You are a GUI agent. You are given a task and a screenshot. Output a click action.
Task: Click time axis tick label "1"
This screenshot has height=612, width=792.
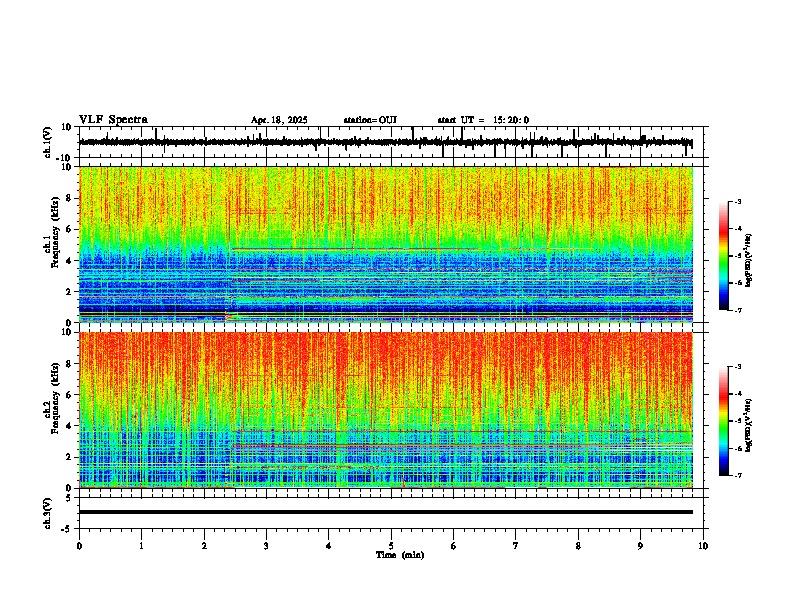click(x=141, y=546)
